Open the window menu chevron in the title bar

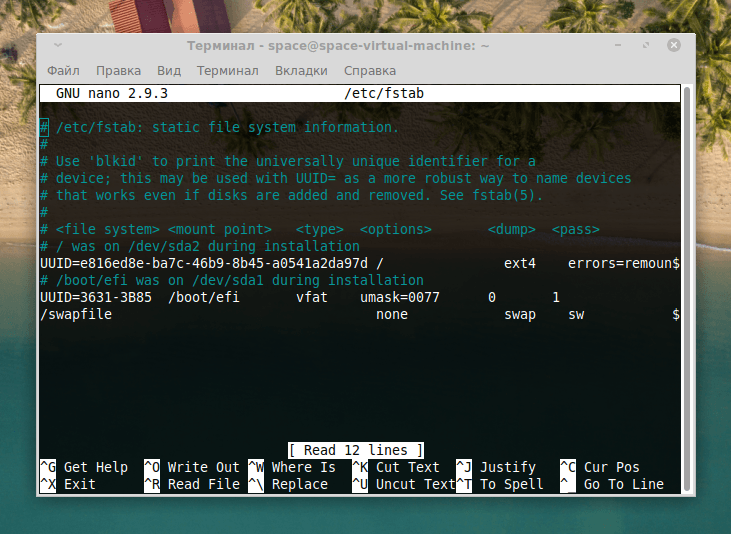[x=58, y=45]
